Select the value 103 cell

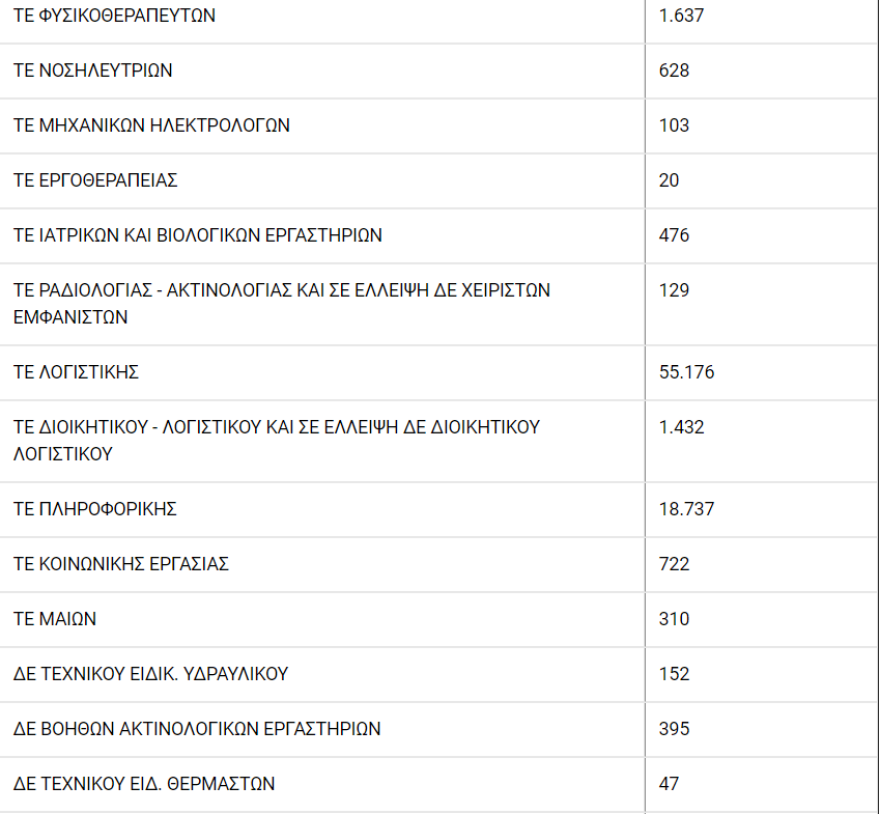(674, 126)
